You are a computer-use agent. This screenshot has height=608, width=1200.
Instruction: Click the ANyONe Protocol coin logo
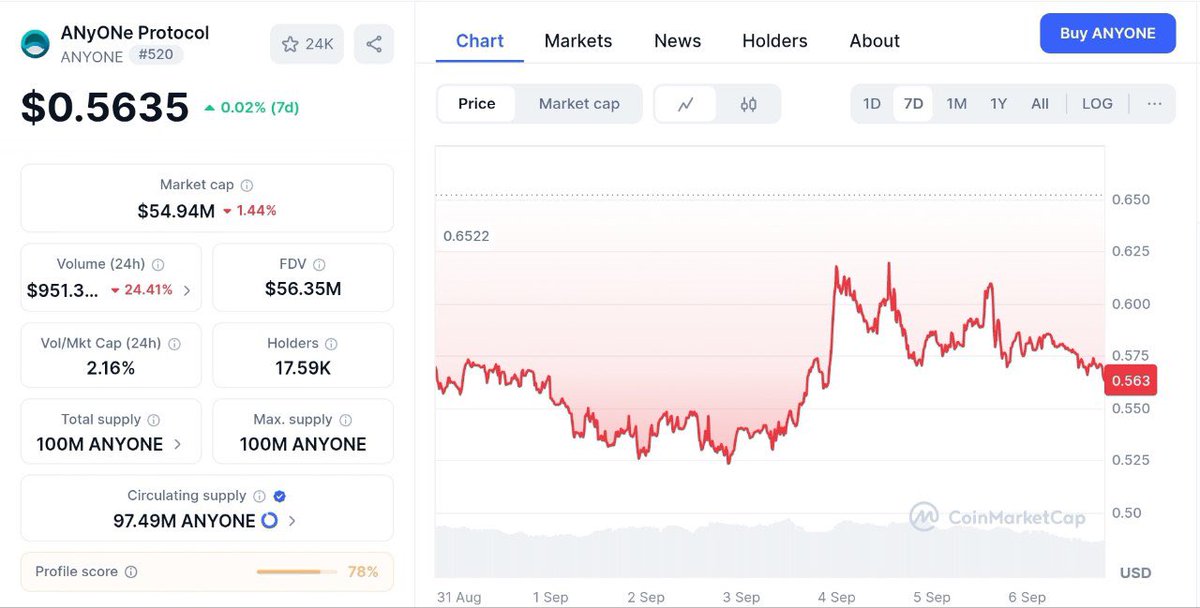click(36, 44)
